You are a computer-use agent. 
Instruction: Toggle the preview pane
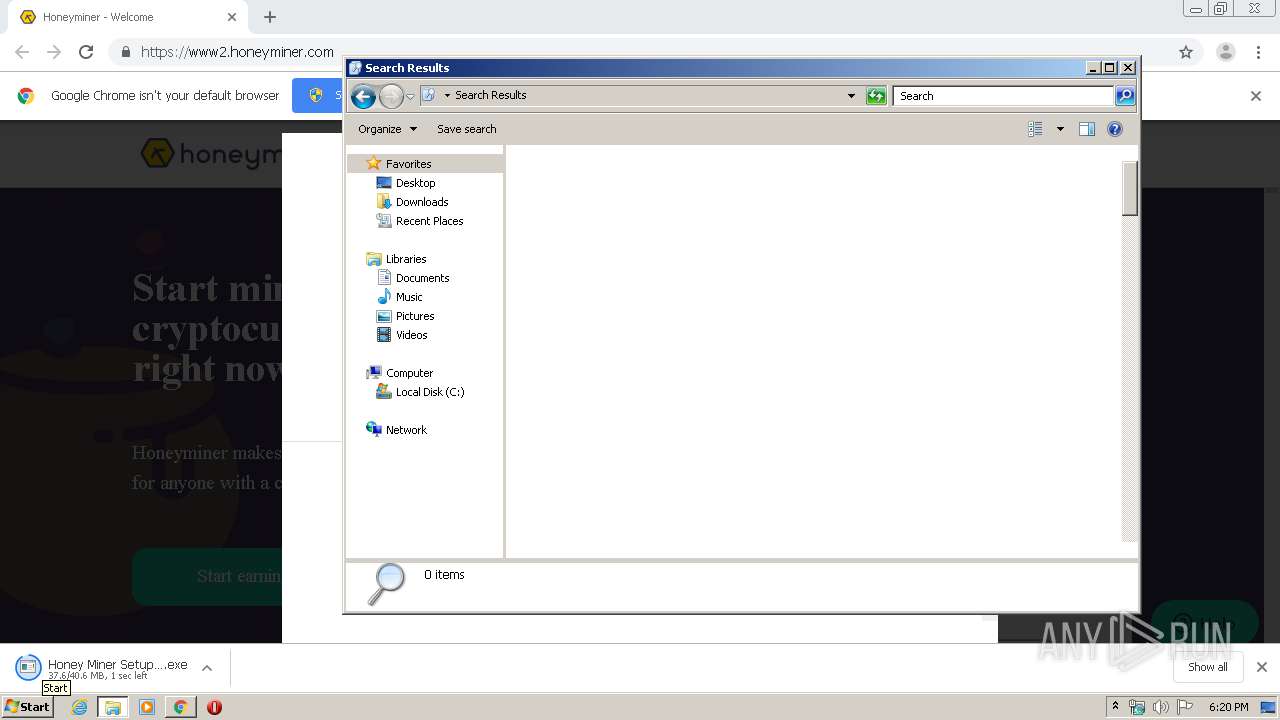coord(1087,129)
